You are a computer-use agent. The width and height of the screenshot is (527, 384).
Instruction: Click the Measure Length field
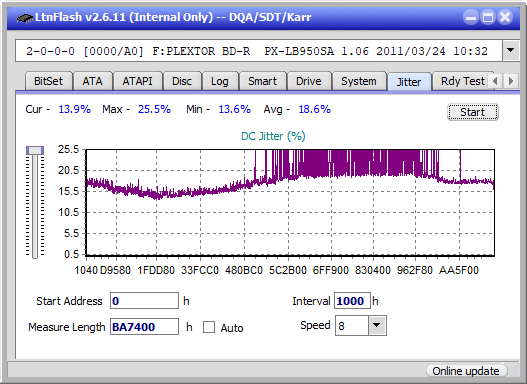pyautogui.click(x=144, y=327)
